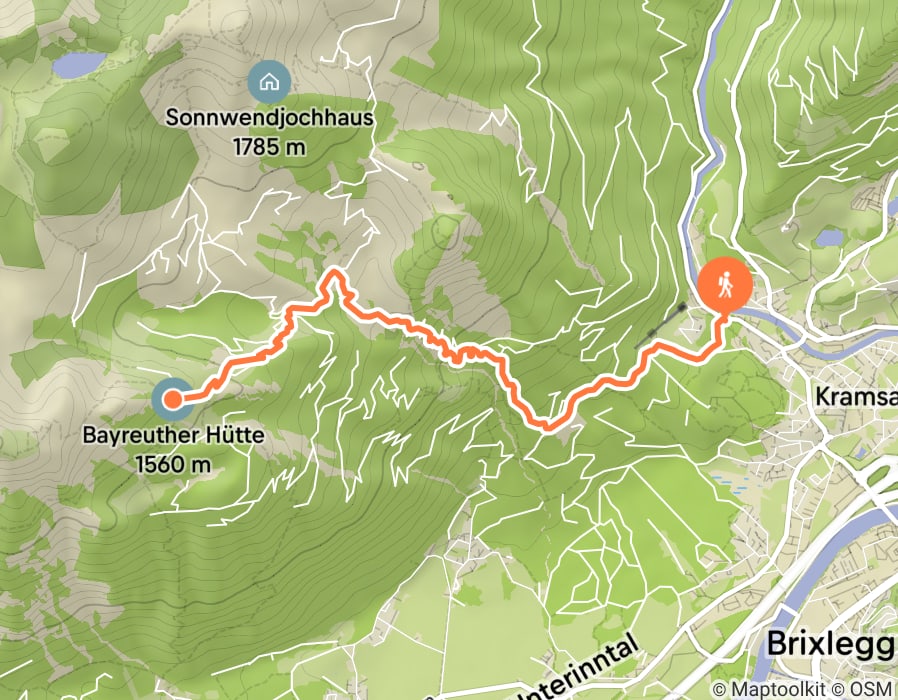This screenshot has width=898, height=700.
Task: Open the Maptoolkit attribution link
Action: [x=770, y=689]
